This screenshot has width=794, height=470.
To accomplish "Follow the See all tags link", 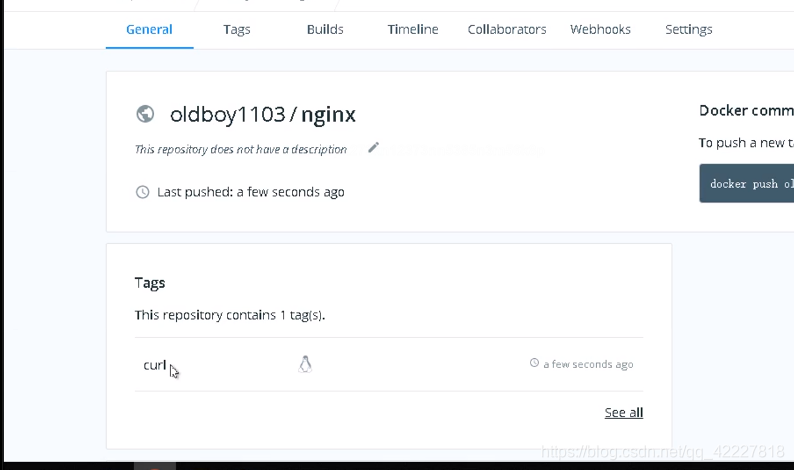I will [624, 412].
